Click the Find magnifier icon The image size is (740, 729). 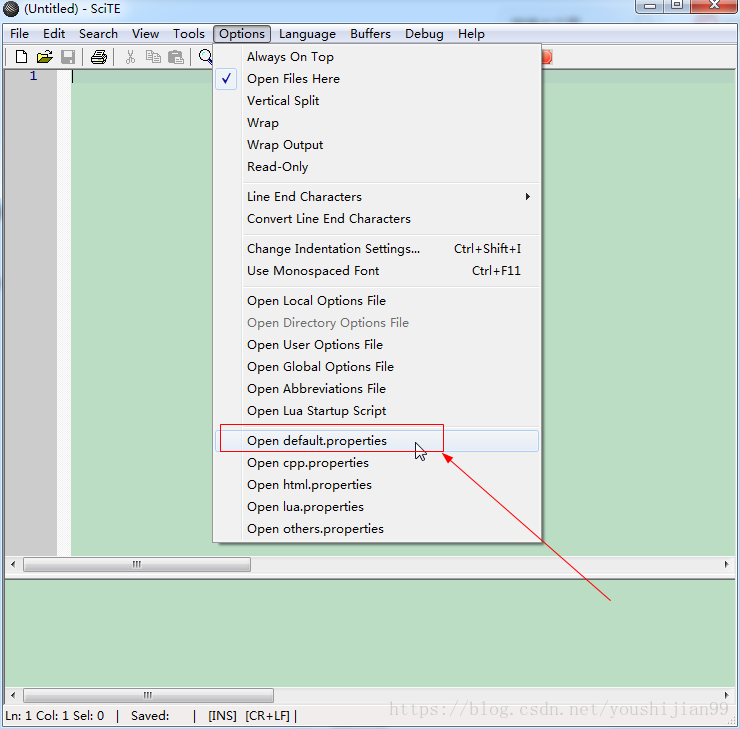point(205,57)
